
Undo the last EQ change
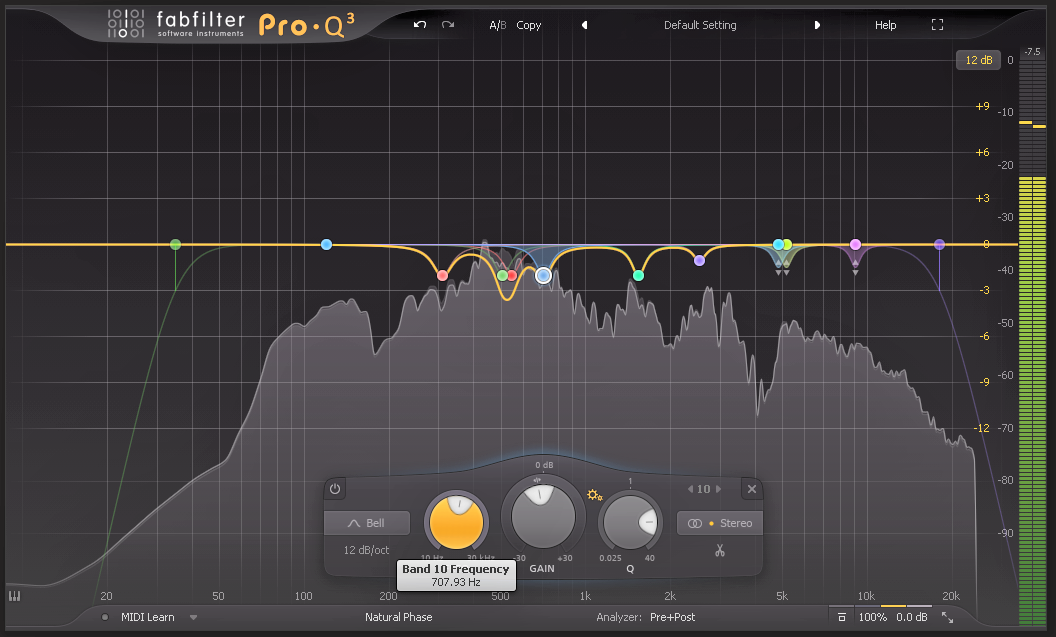[x=420, y=25]
